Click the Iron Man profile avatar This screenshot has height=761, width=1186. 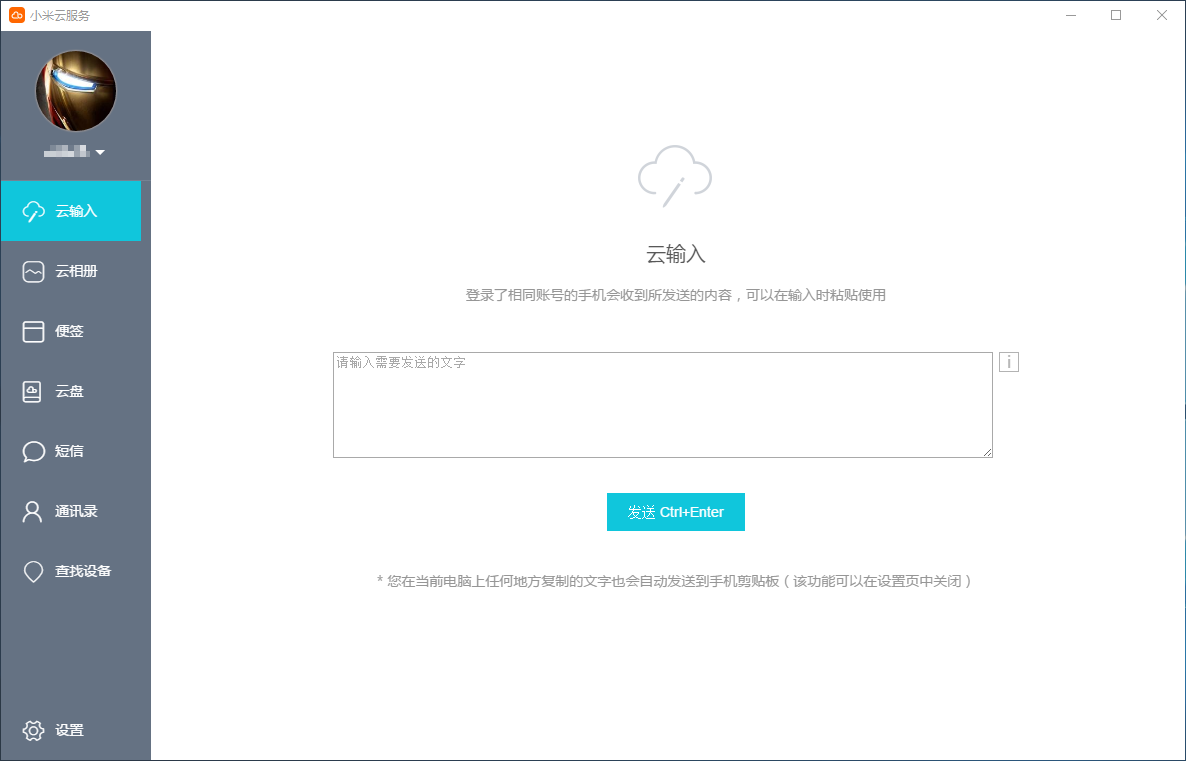tap(76, 91)
